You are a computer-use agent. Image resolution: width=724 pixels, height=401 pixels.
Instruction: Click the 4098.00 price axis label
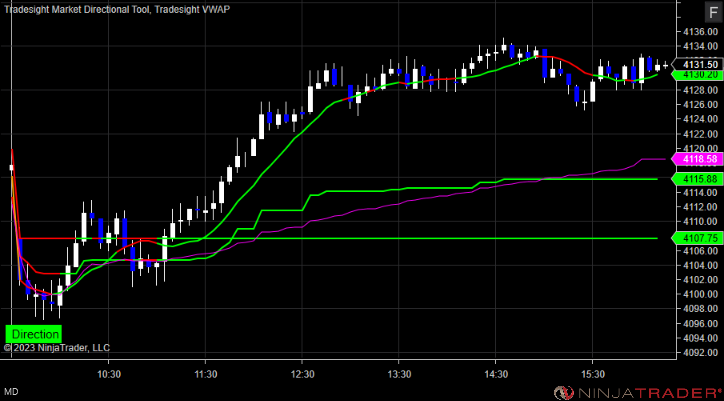coord(701,309)
